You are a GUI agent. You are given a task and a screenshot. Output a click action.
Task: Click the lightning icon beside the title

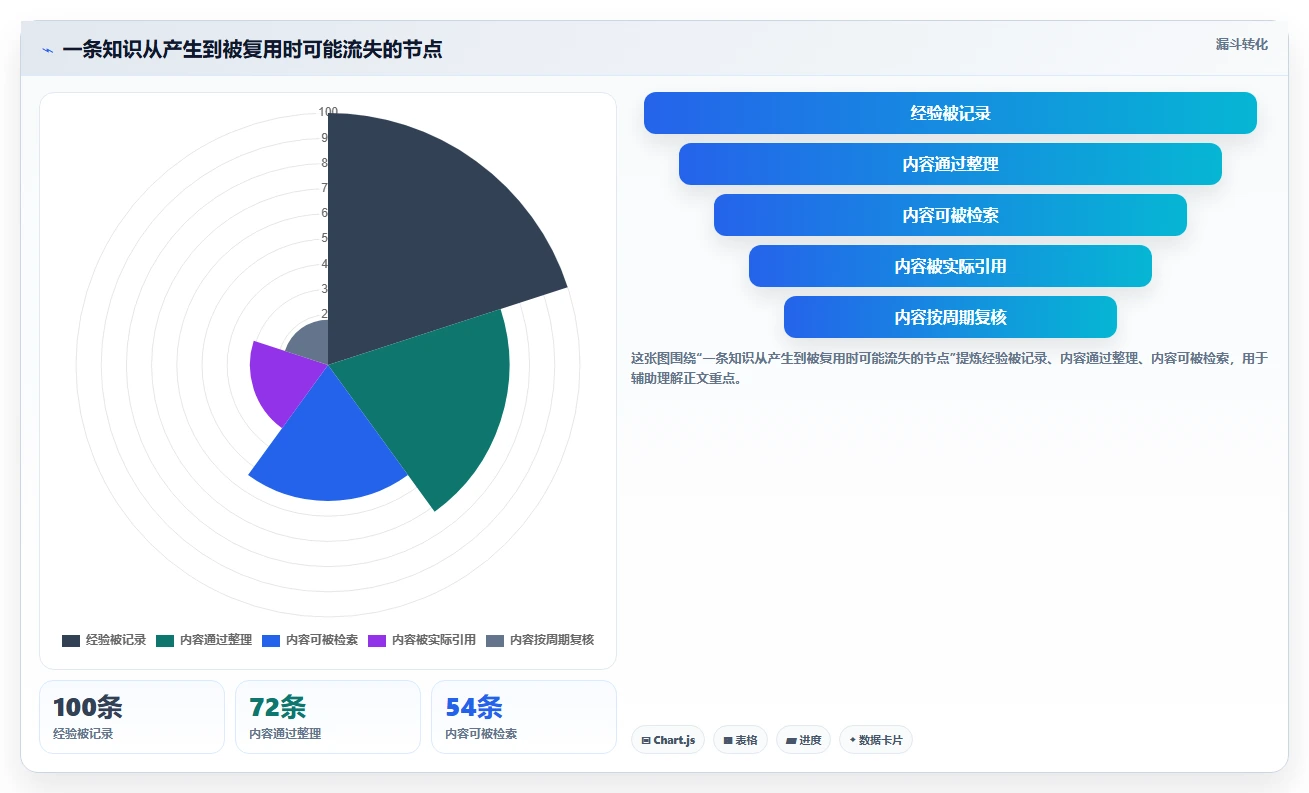47,50
